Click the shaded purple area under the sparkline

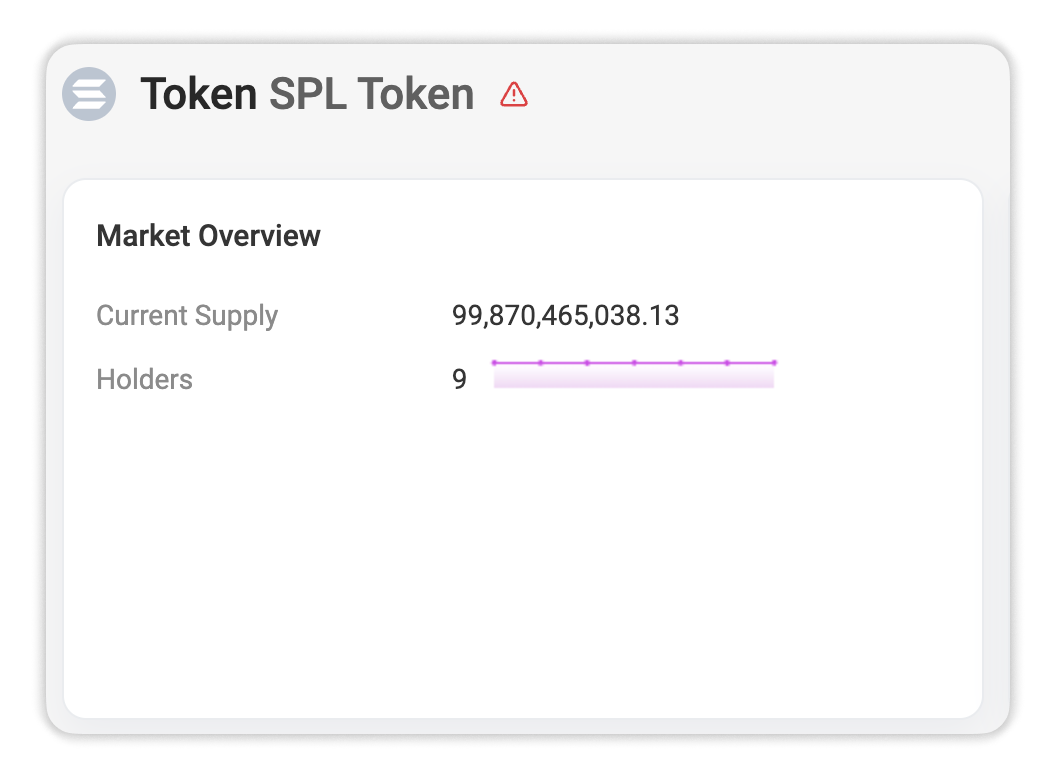pyautogui.click(x=634, y=377)
